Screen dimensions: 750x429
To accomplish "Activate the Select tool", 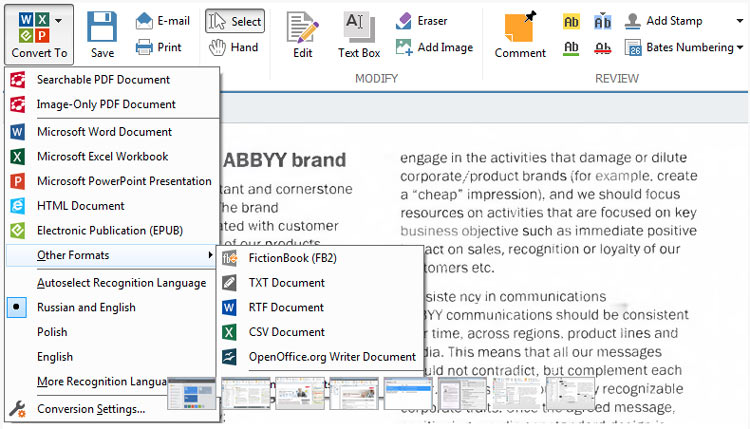I will [235, 22].
